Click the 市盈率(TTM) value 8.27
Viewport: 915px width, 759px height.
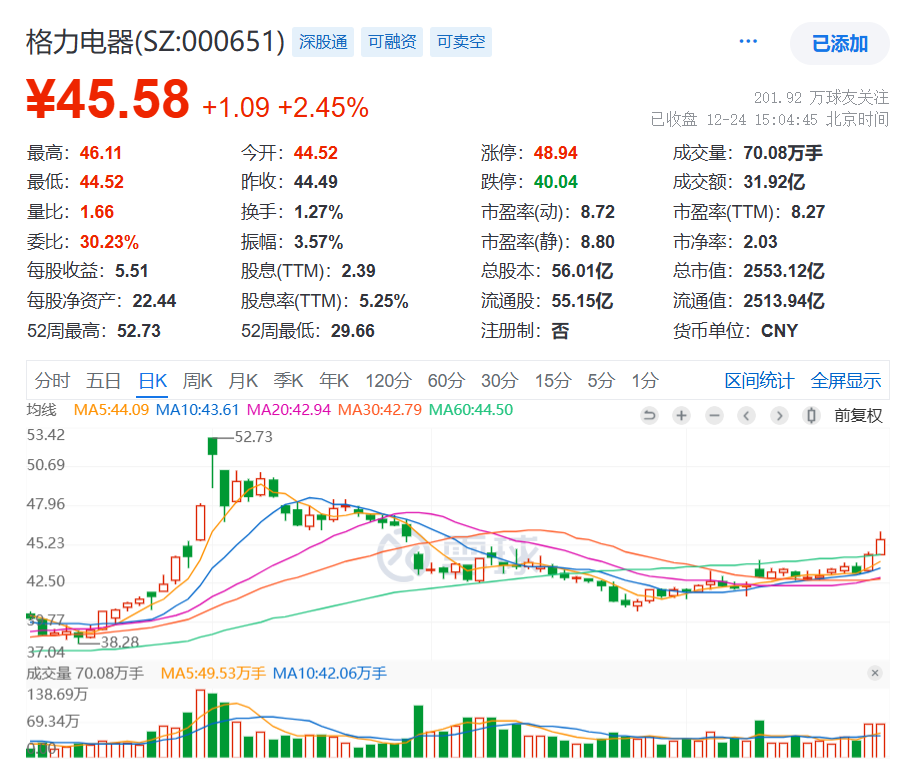[x=808, y=212]
